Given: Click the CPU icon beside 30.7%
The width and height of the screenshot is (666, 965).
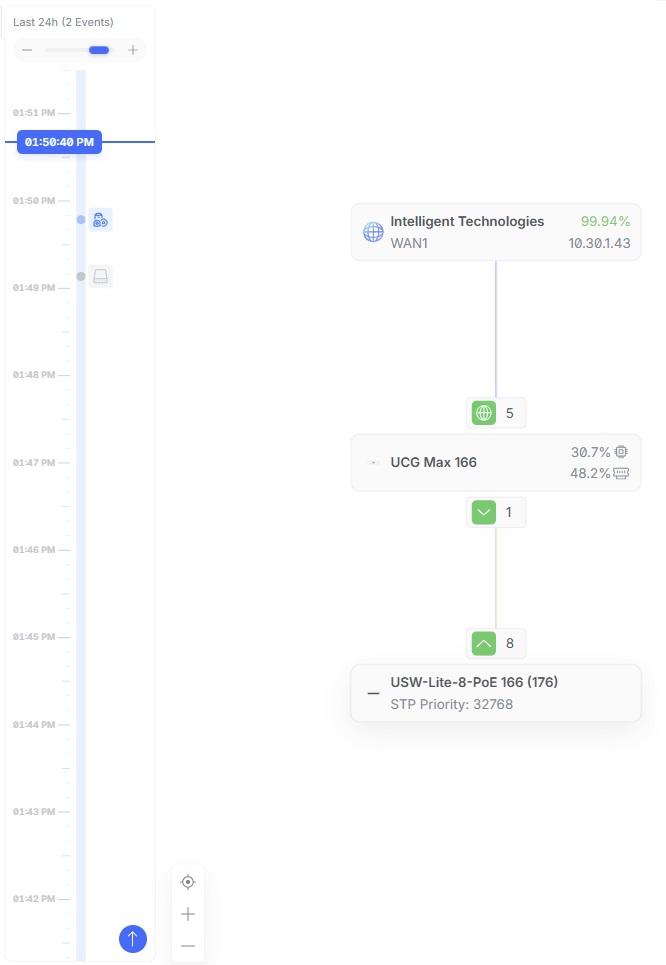Looking at the screenshot, I should 621,452.
